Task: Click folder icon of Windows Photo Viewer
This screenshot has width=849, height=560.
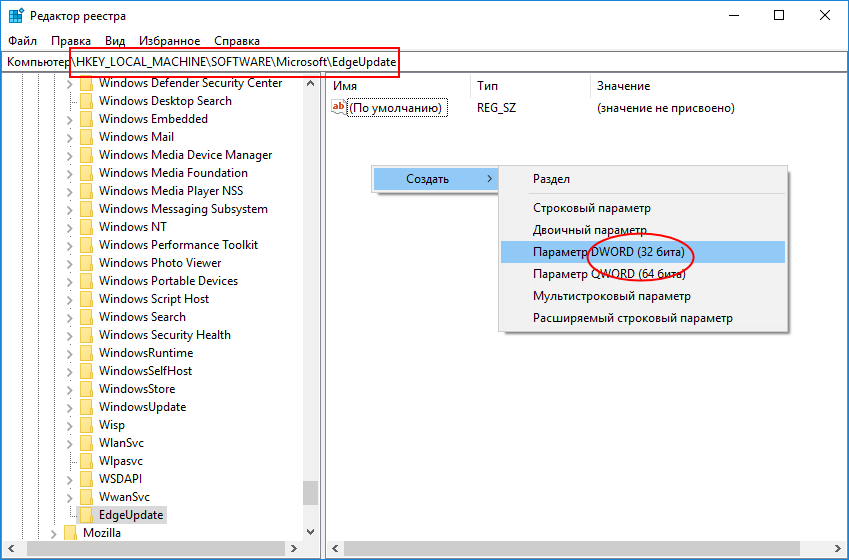Action: pyautogui.click(x=86, y=263)
